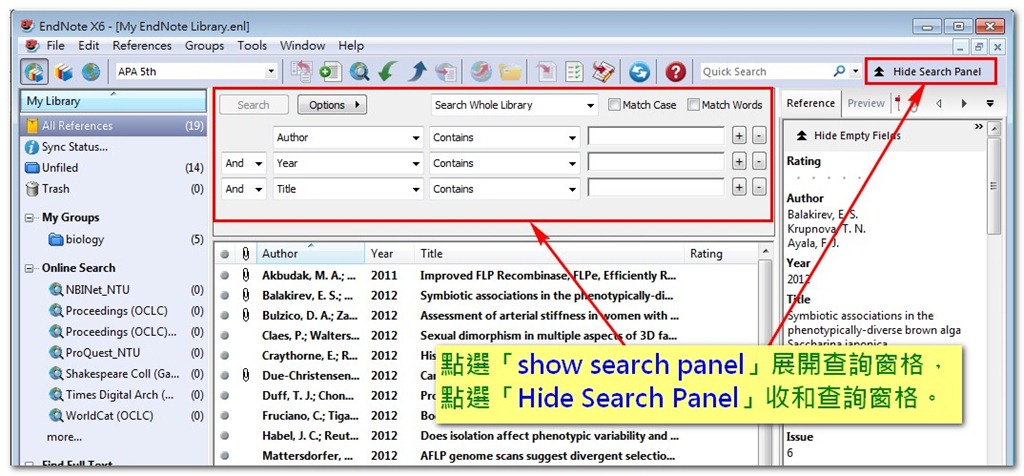Open the And operator dropdown for Year row

[x=259, y=163]
